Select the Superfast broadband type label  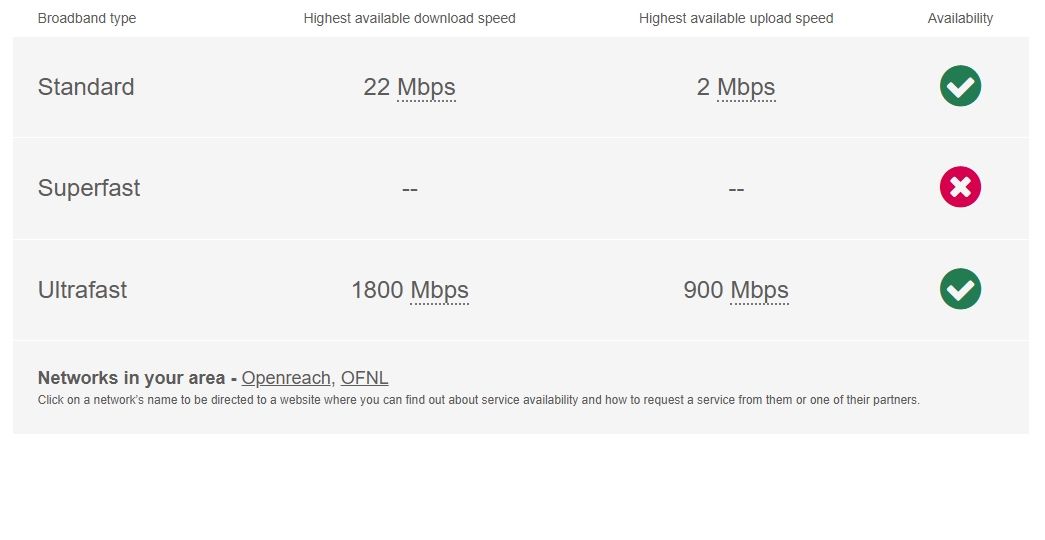click(x=89, y=188)
